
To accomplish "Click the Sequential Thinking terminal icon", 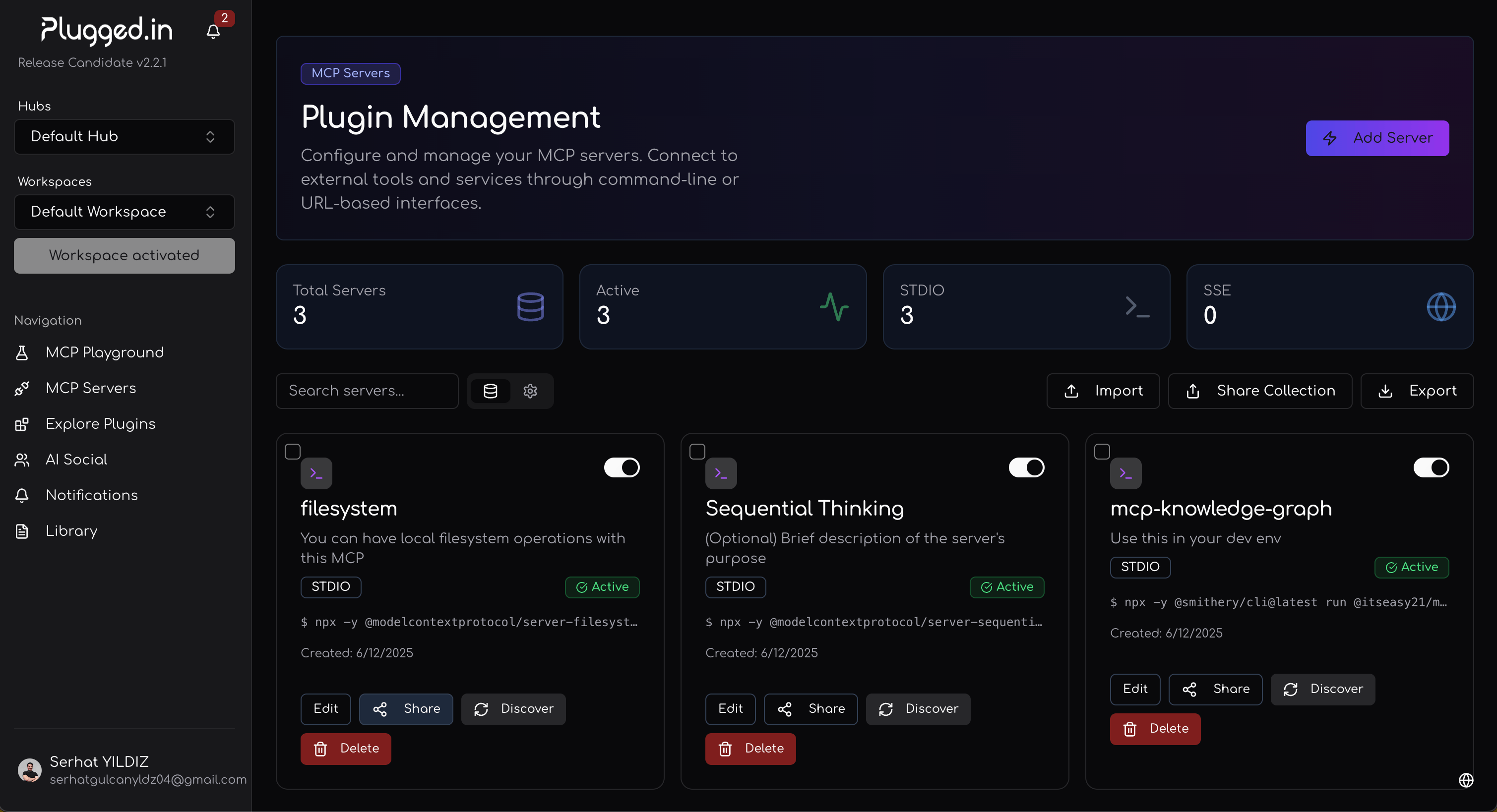I will pos(721,473).
